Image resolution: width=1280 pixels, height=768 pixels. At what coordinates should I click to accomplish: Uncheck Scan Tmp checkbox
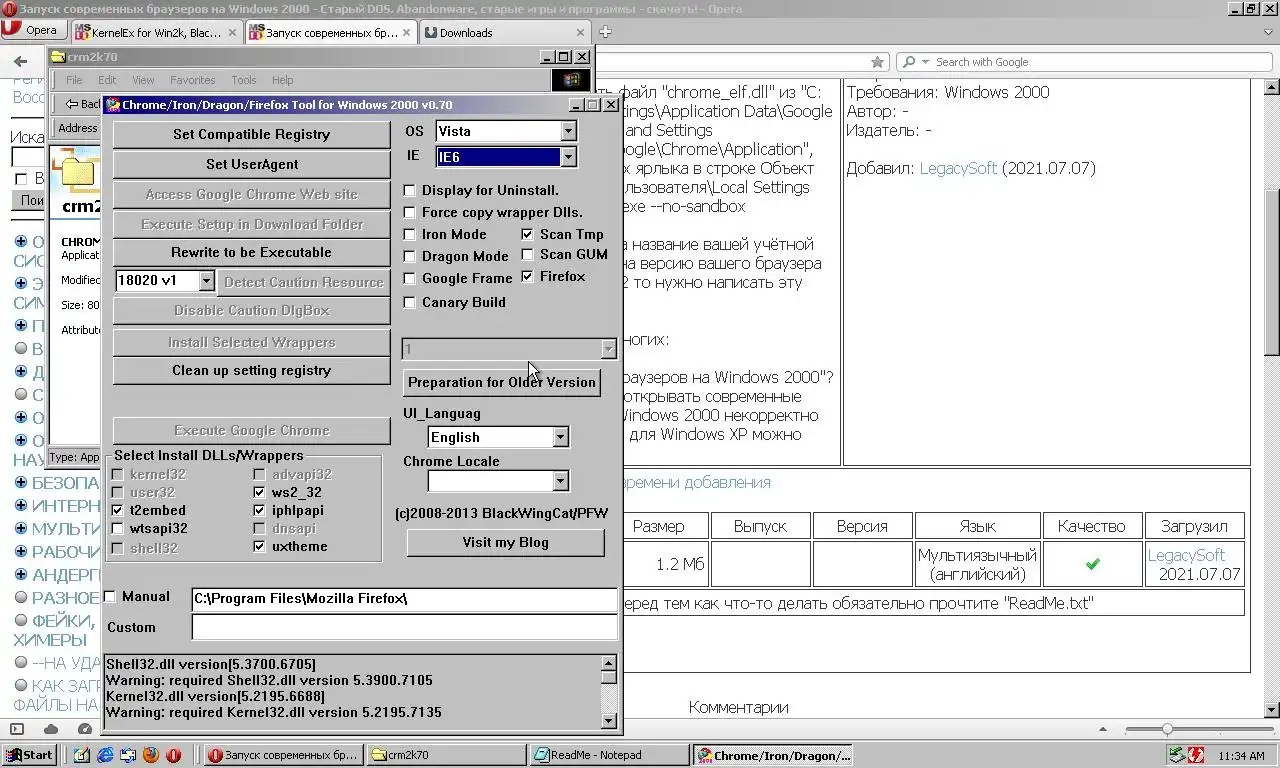coord(528,234)
